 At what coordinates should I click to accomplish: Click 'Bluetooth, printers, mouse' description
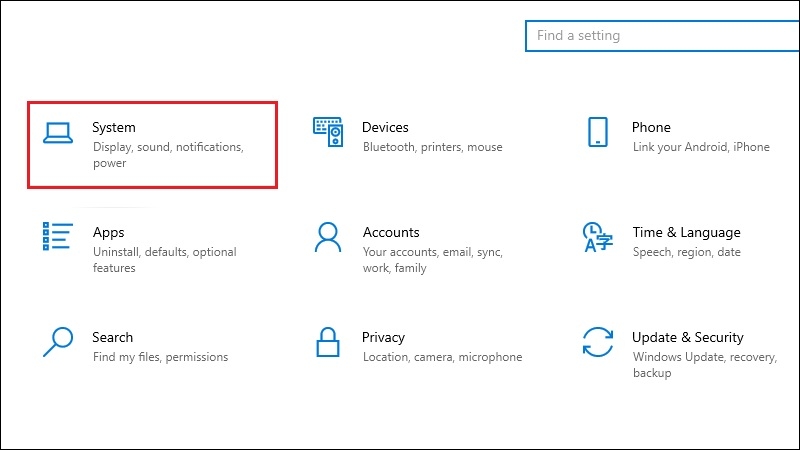coord(433,147)
